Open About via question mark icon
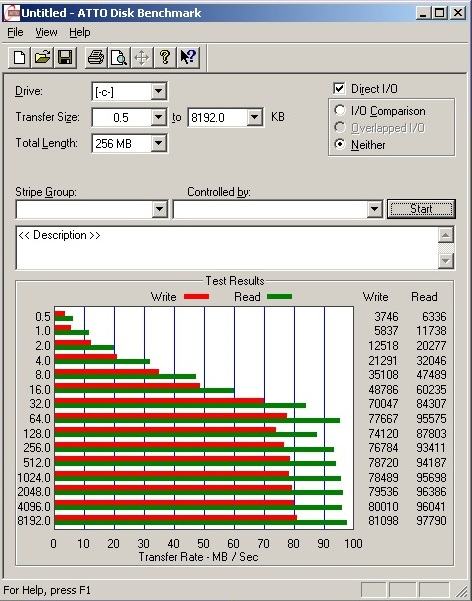The image size is (472, 601). click(165, 58)
